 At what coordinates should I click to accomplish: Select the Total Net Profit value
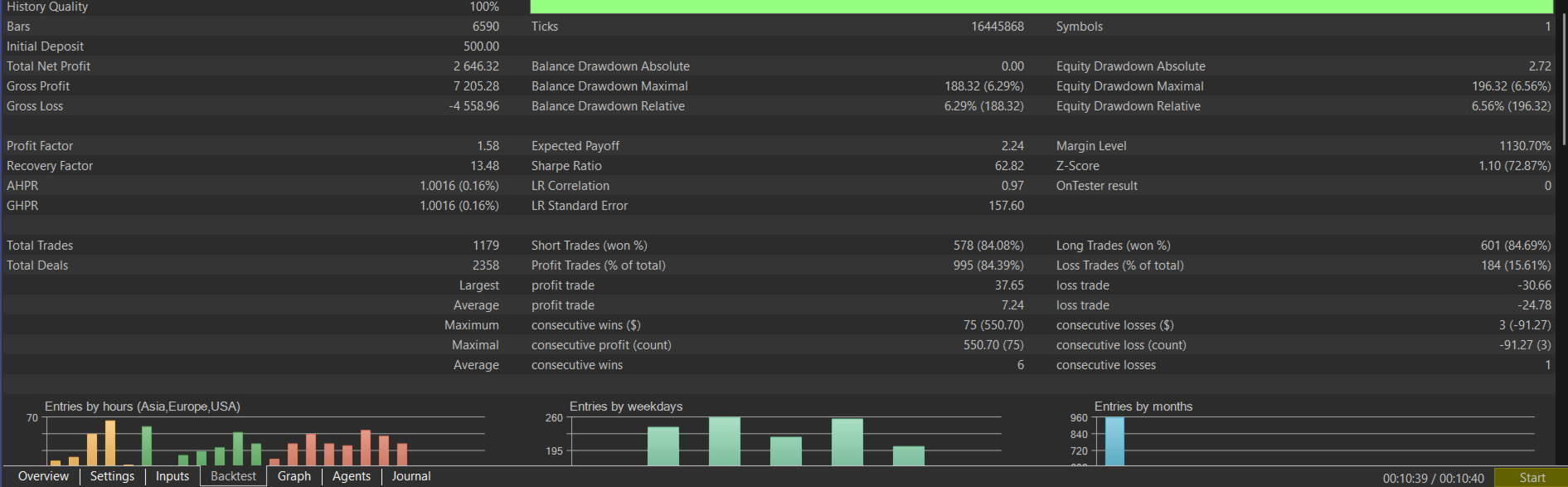tap(476, 66)
